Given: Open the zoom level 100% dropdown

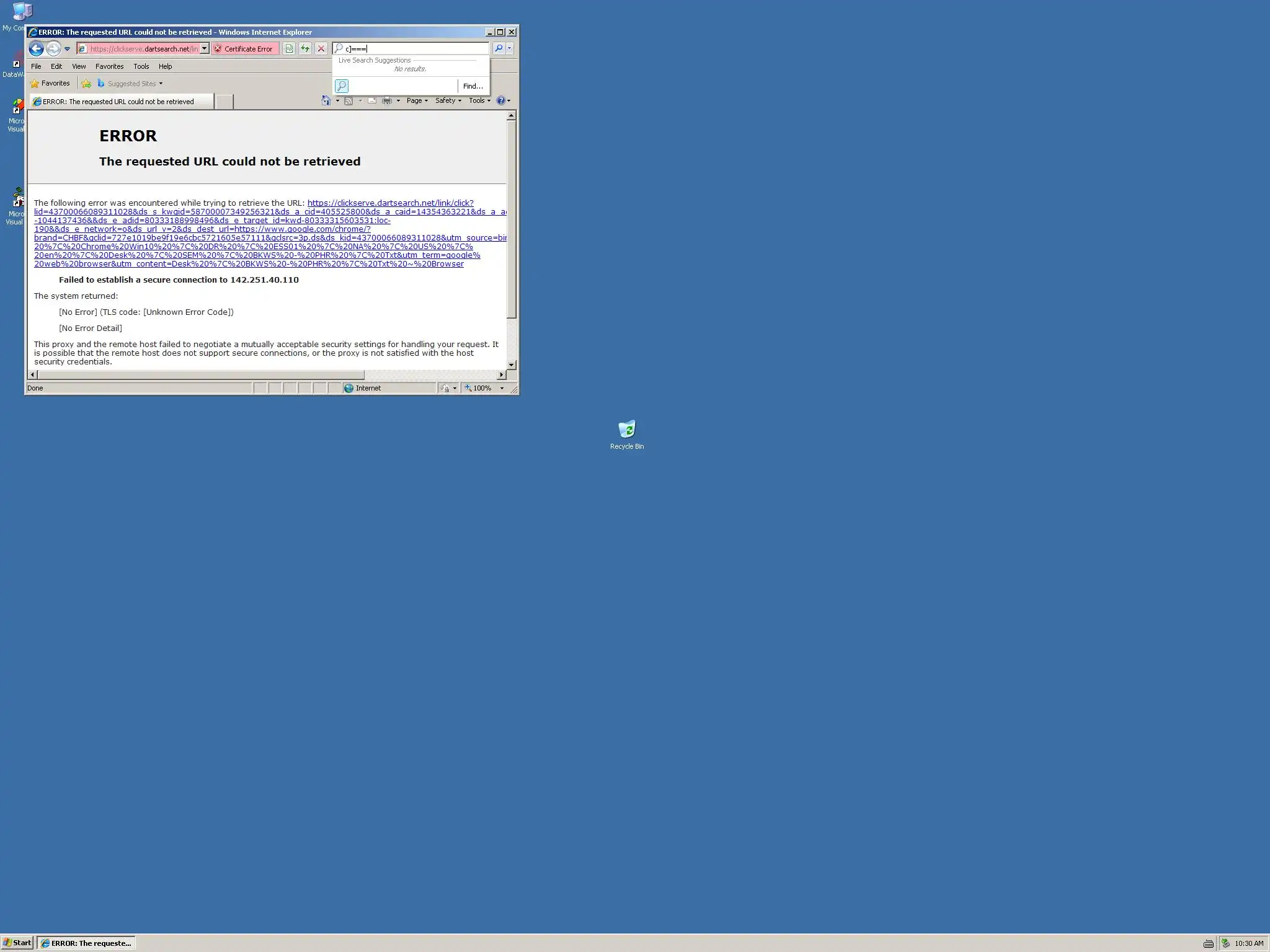Looking at the screenshot, I should coord(502,388).
